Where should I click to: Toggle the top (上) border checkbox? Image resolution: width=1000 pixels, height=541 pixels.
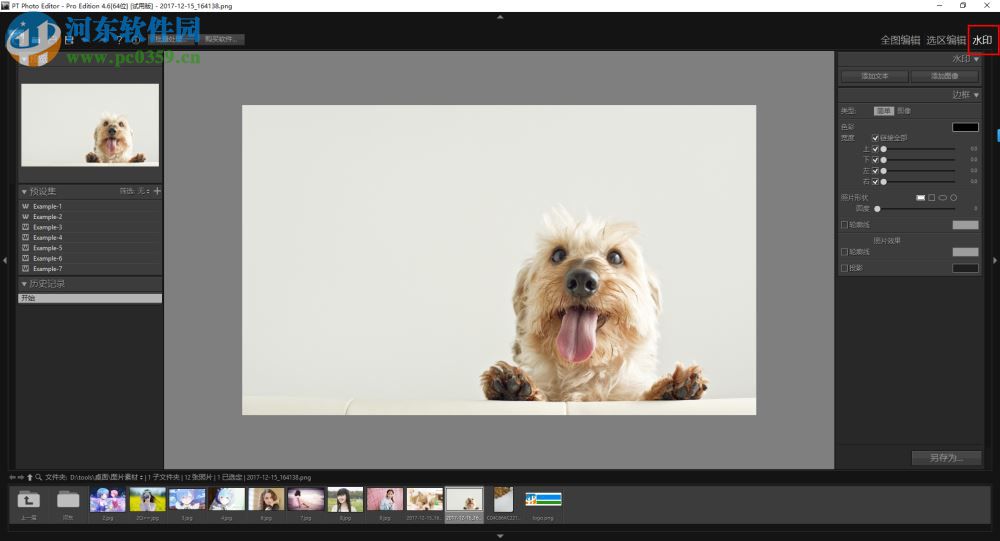tap(875, 149)
